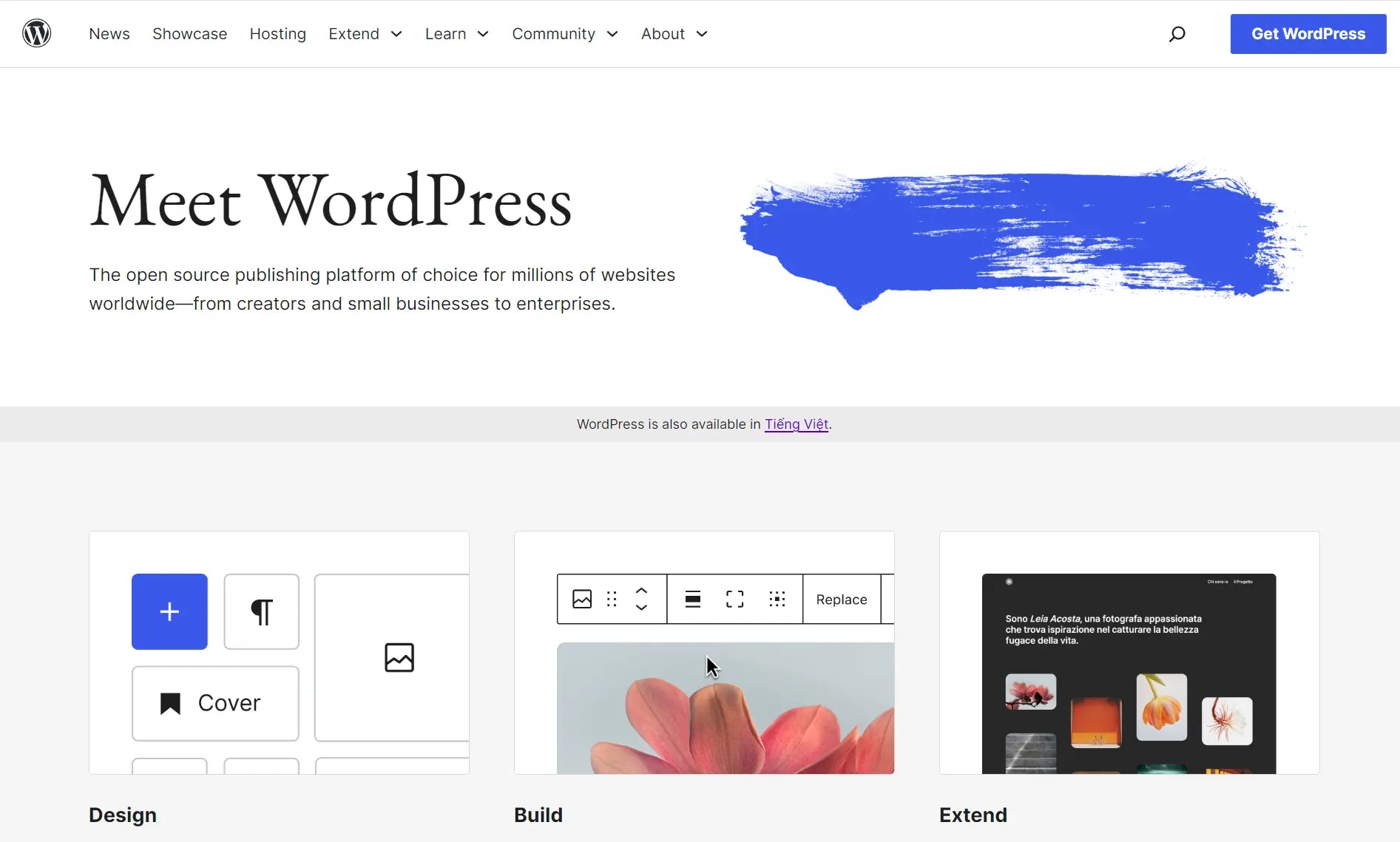The image size is (1400, 842).
Task: Open the News menu item
Action: pos(109,34)
